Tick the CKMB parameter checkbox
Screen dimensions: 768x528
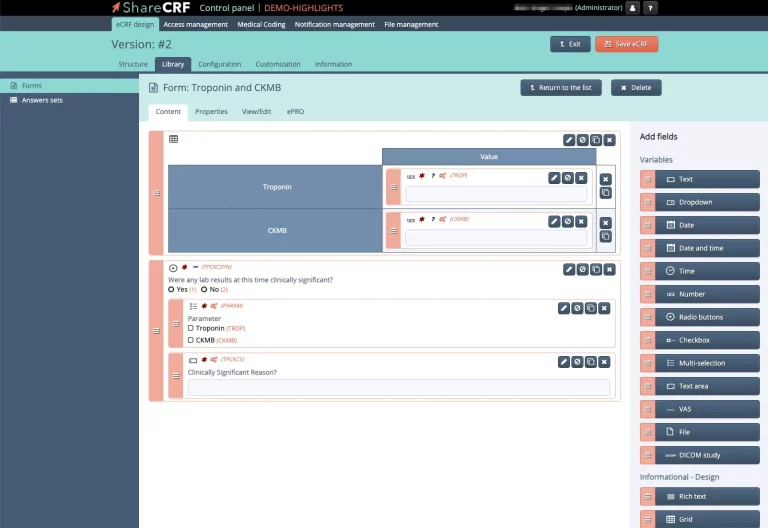[x=191, y=340]
